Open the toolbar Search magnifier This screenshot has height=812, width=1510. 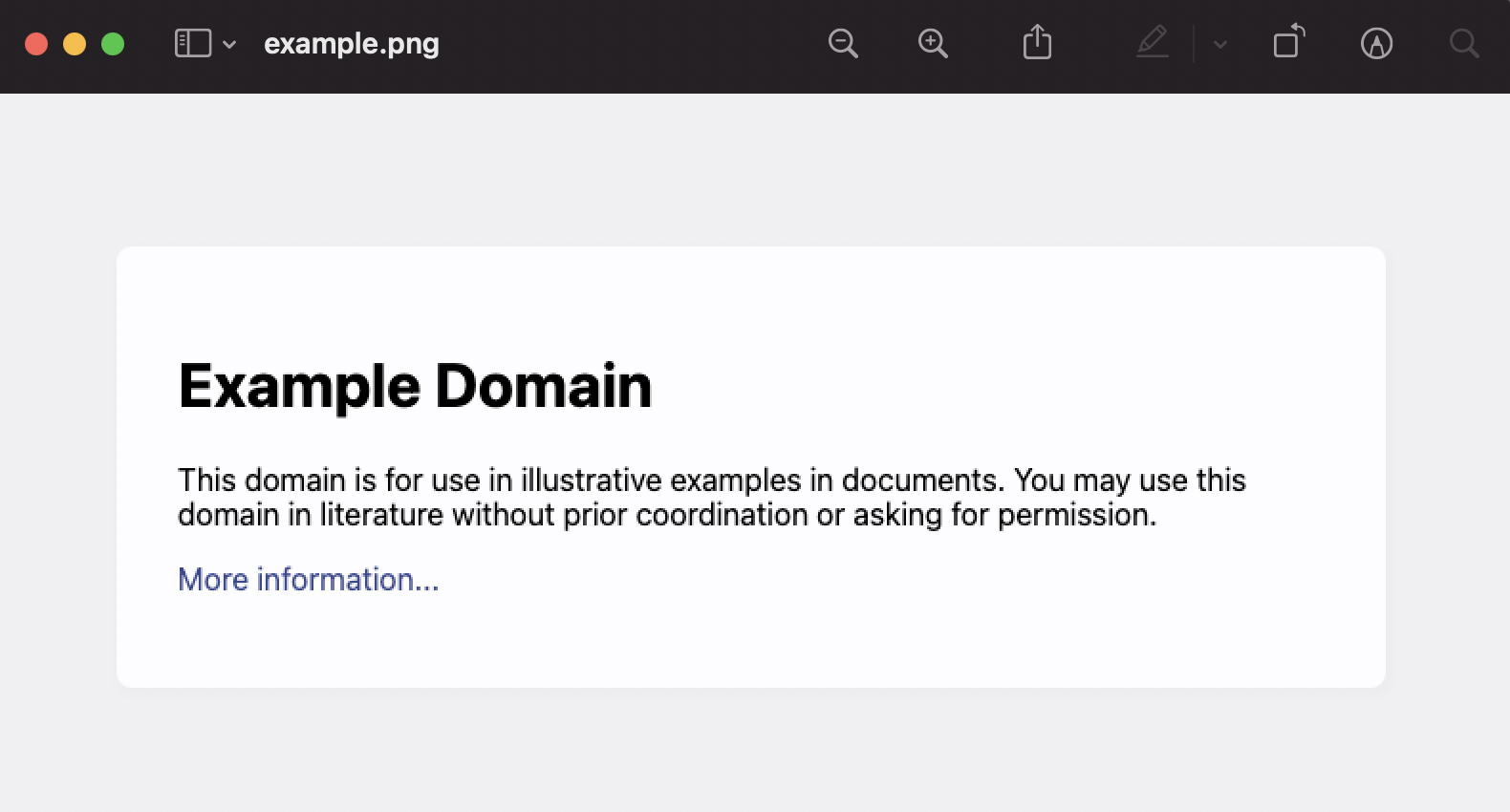click(1464, 44)
